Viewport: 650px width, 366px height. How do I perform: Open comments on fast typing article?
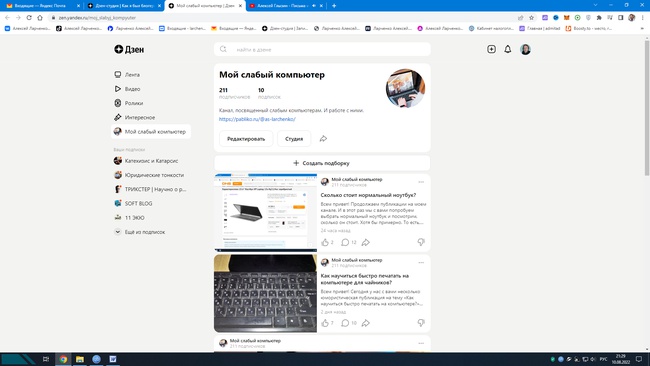click(345, 323)
